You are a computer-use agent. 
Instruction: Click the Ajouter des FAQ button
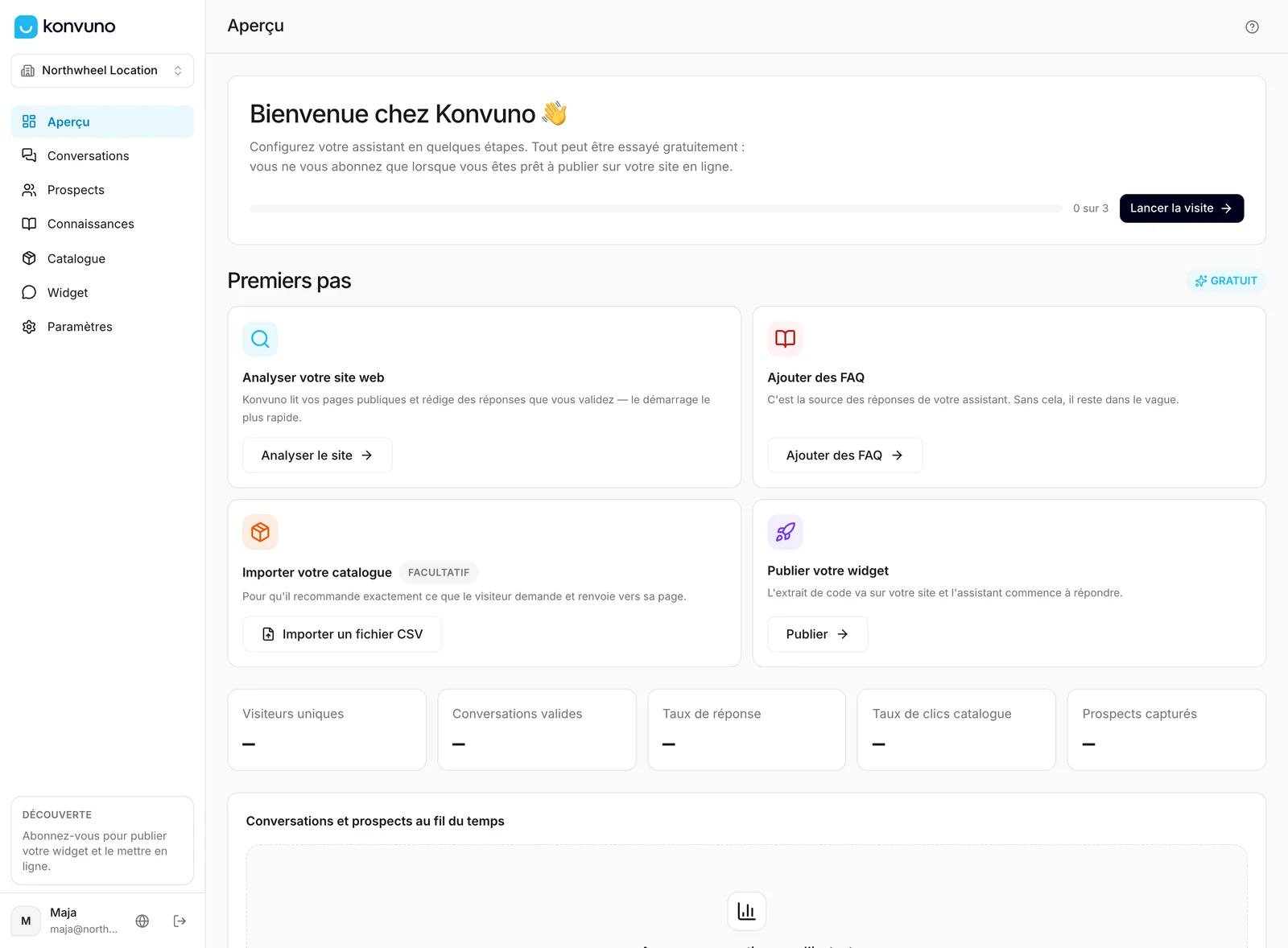tap(844, 455)
